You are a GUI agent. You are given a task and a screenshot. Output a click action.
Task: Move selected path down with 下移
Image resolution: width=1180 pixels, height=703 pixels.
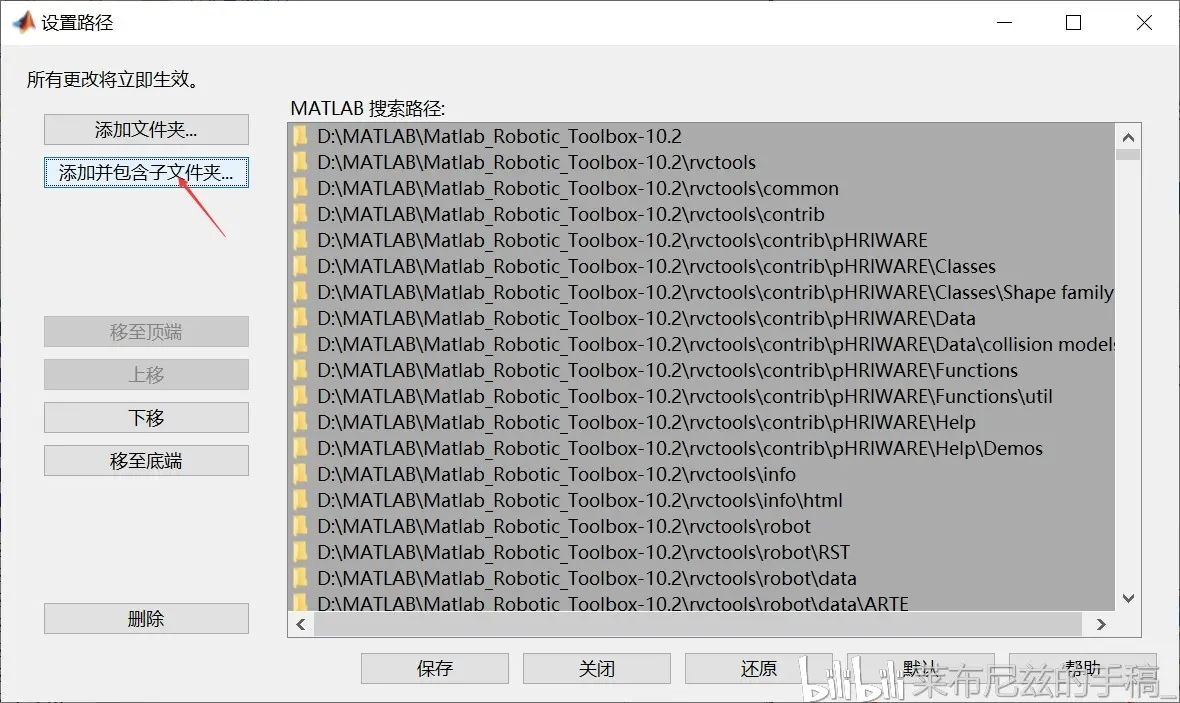[x=146, y=417]
